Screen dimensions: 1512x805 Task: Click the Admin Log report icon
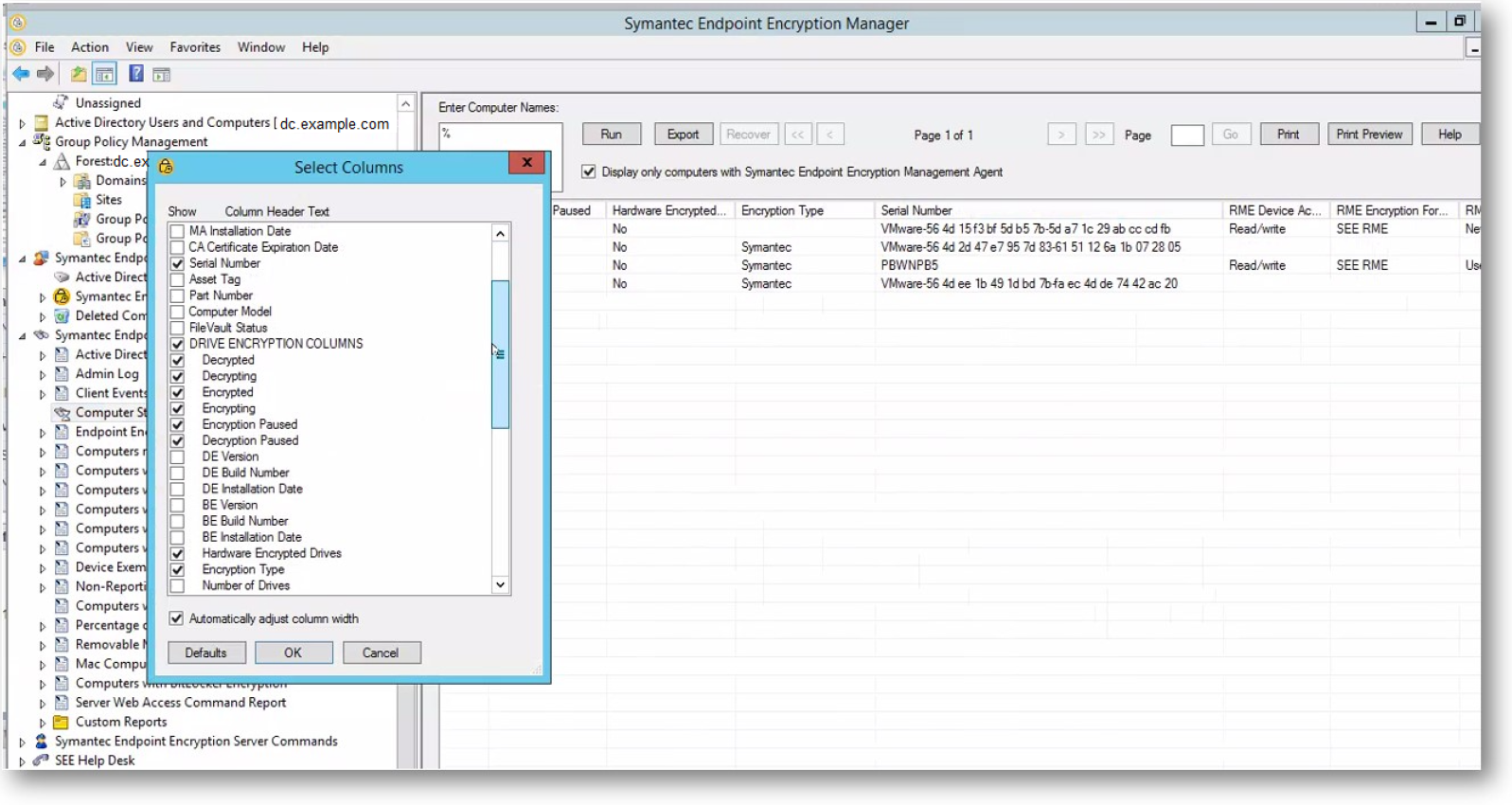(x=62, y=374)
